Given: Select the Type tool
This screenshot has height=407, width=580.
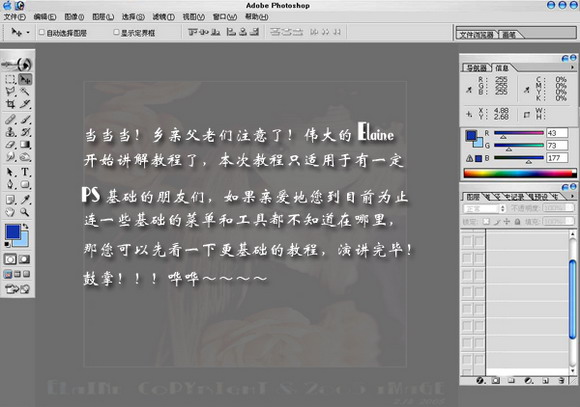Looking at the screenshot, I should pyautogui.click(x=25, y=172).
